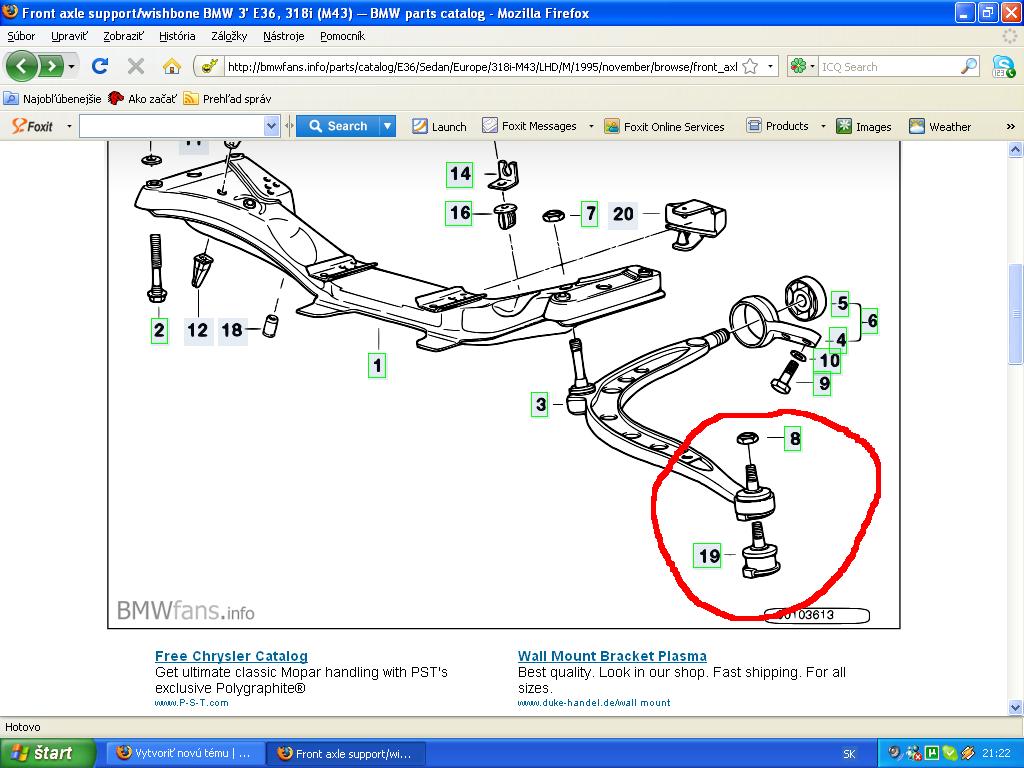This screenshot has height=768, width=1024.
Task: Expand the Foxit Products dropdown arrow
Action: tap(823, 126)
